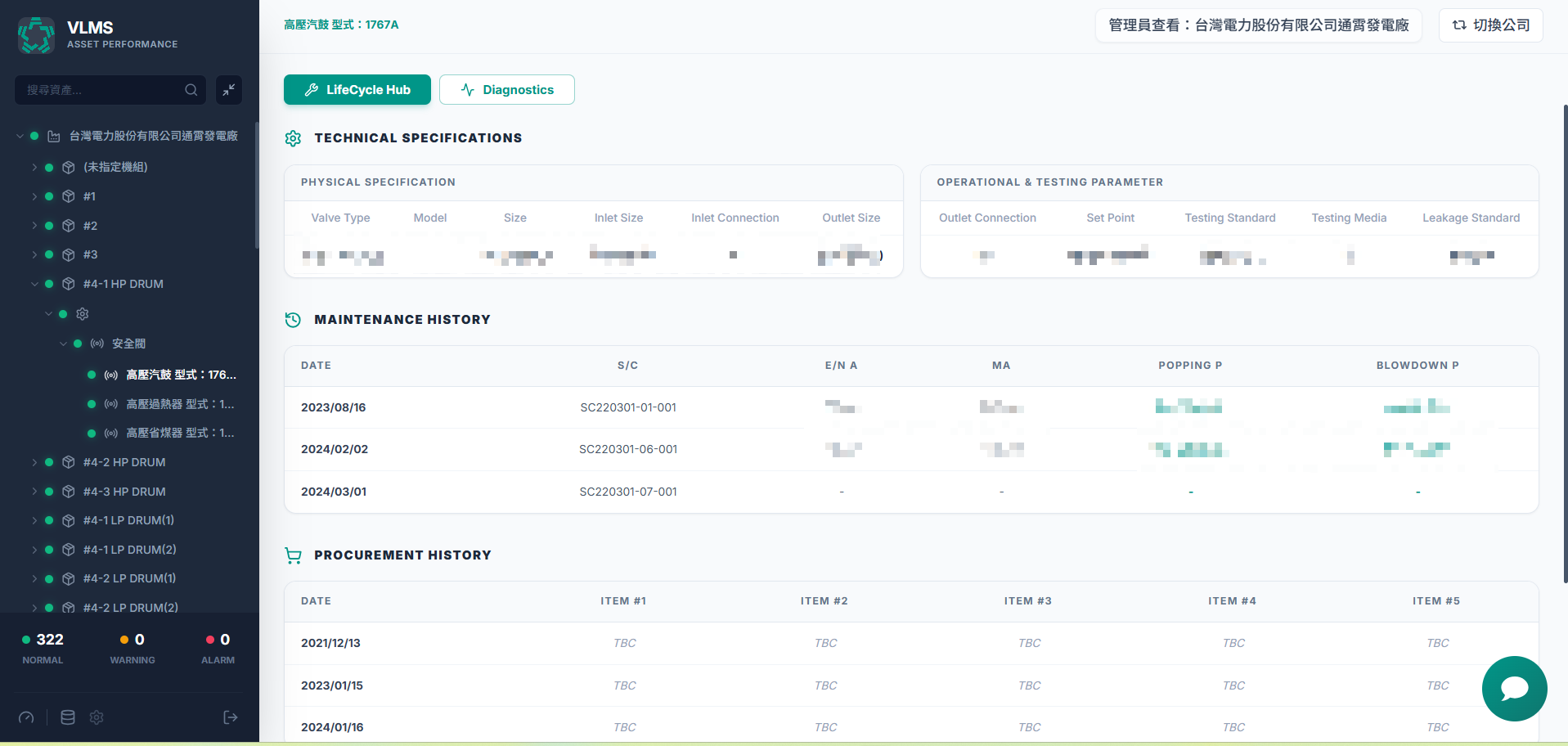Collapse the 安全閥 node
Screen dimensions: 1568x746
click(63, 344)
